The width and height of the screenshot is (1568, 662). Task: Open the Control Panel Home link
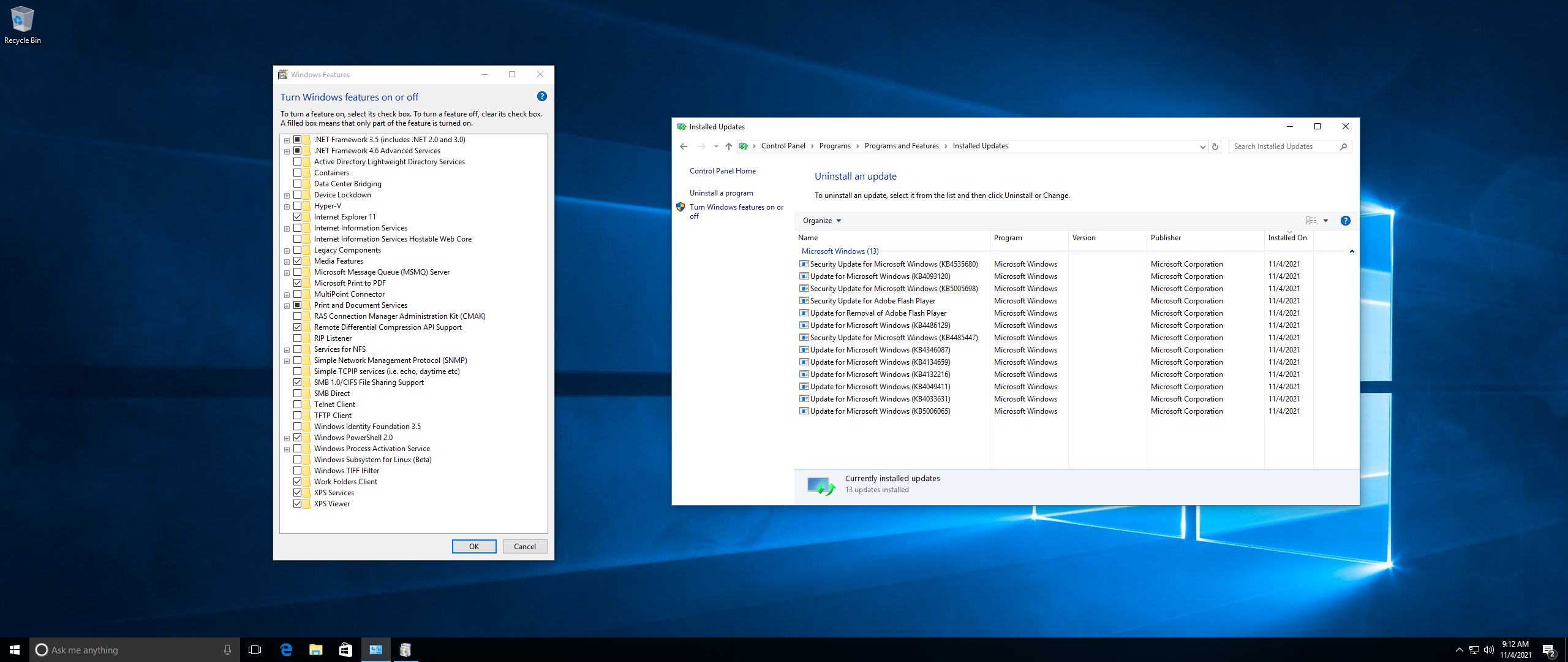point(723,171)
